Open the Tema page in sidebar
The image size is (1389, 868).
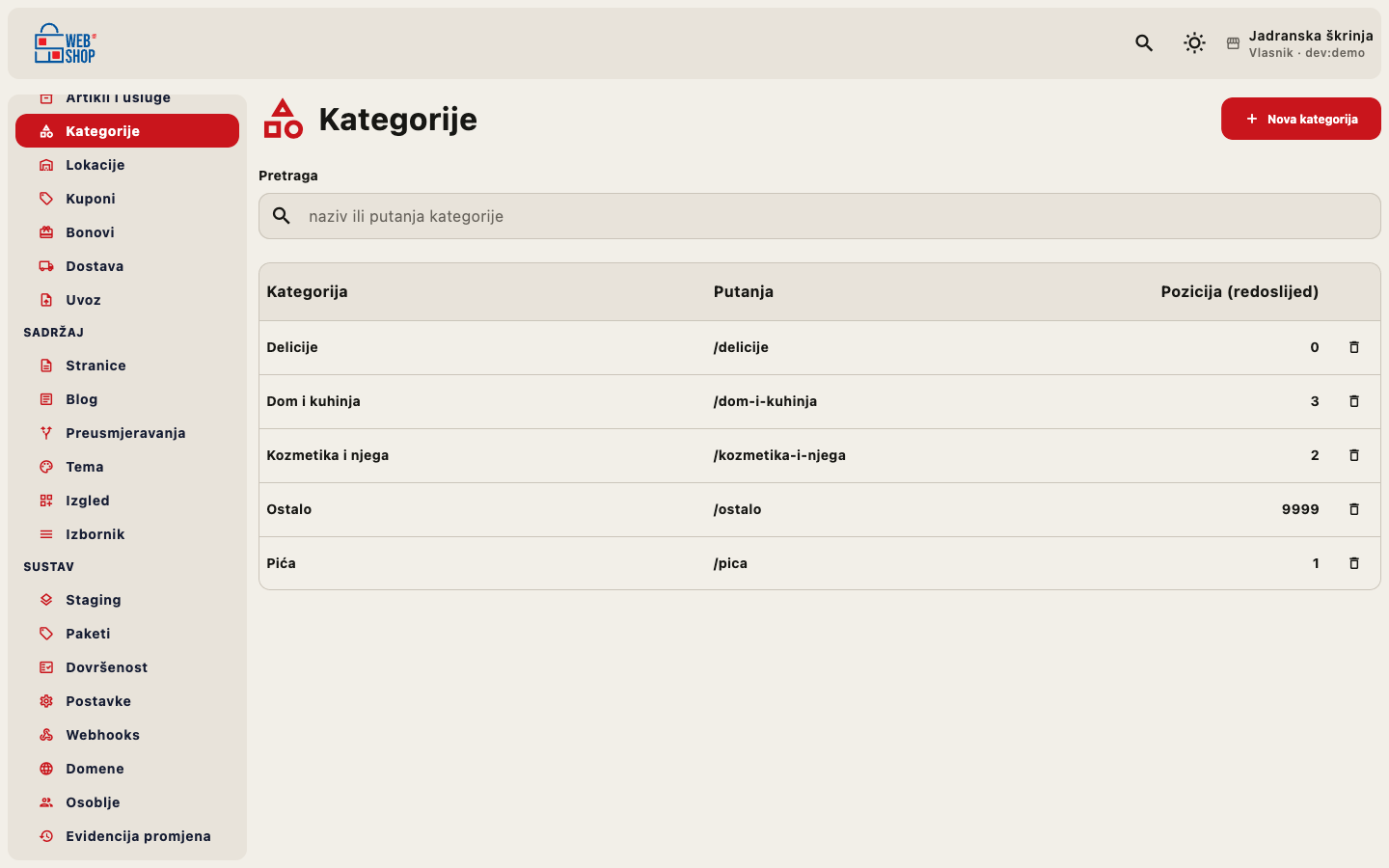pos(127,467)
